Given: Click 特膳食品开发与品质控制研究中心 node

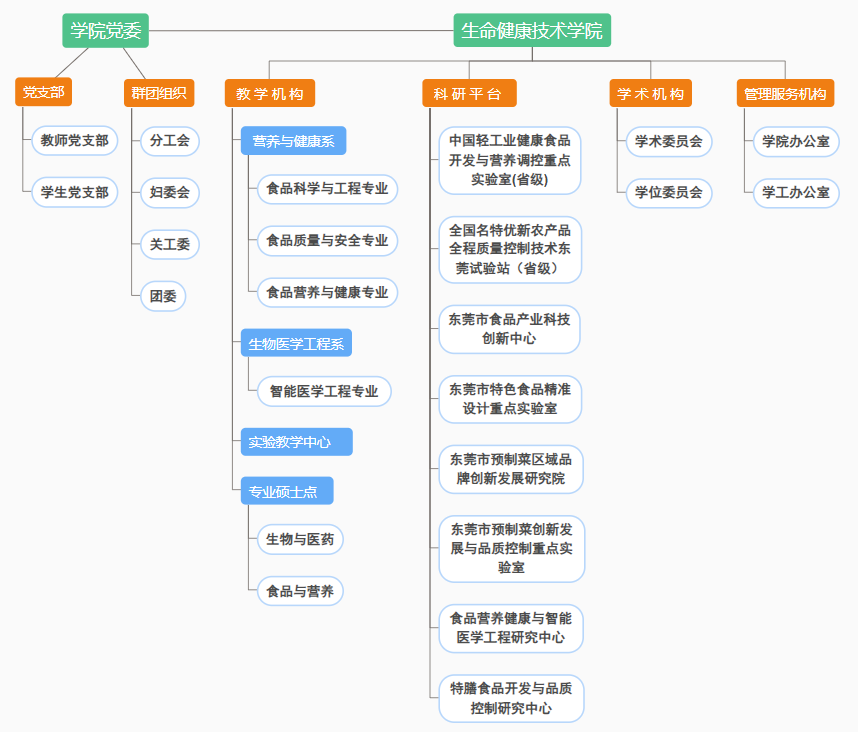Looking at the screenshot, I should coord(511,699).
